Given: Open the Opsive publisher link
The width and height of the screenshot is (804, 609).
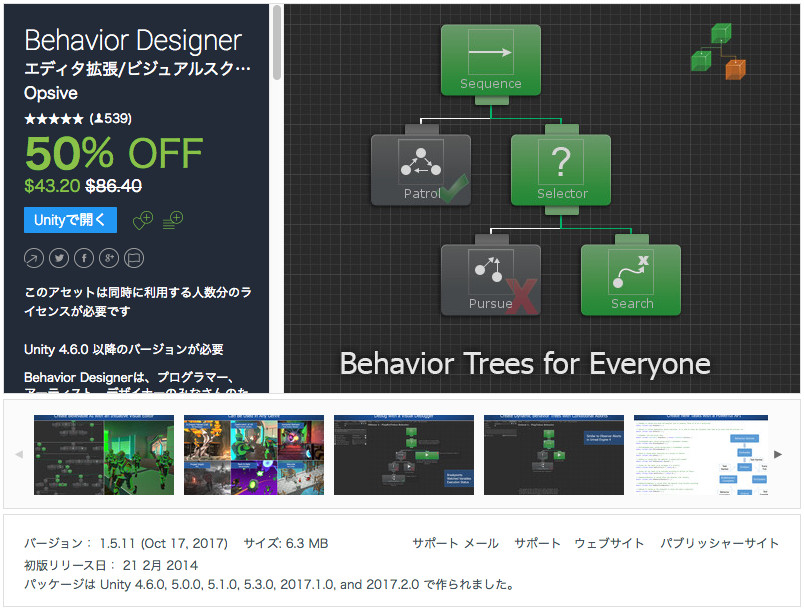Looking at the screenshot, I should pos(51,93).
